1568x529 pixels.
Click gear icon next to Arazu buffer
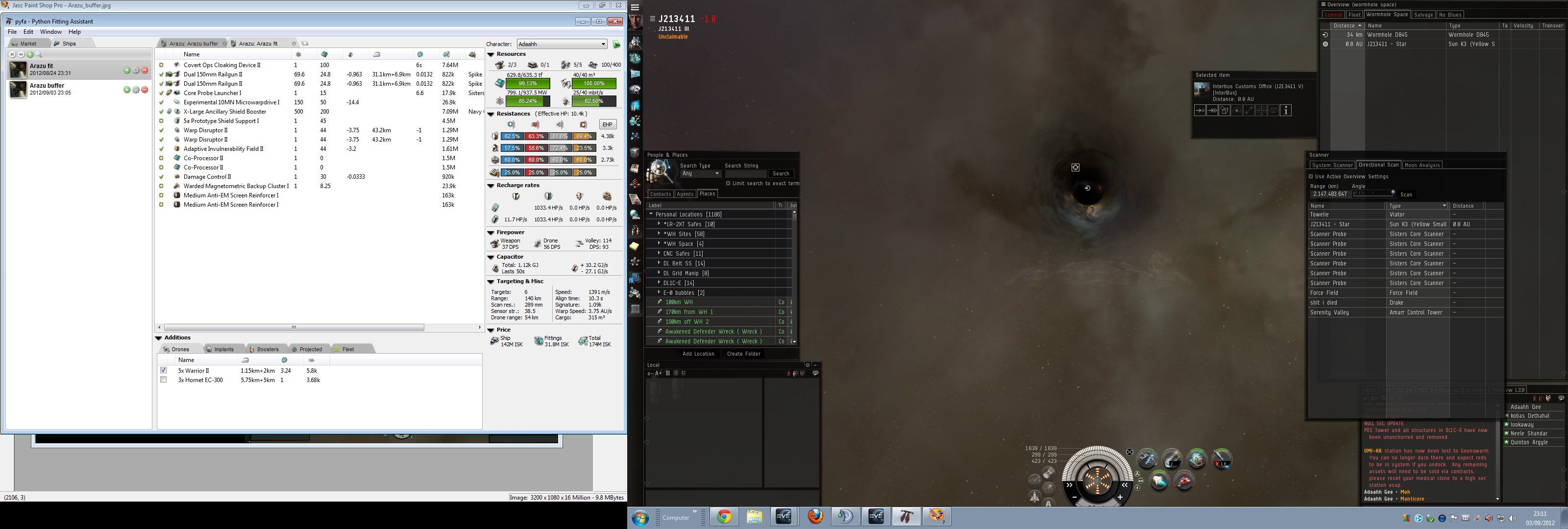pos(136,90)
